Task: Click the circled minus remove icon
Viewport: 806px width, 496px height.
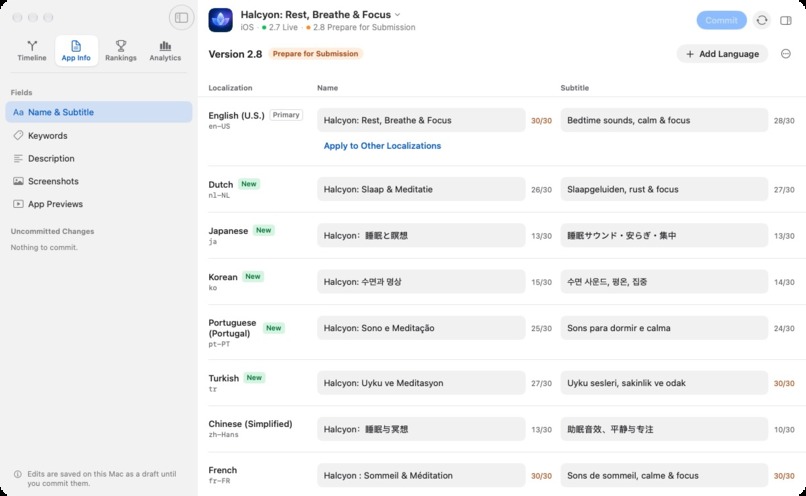Action: 785,54
